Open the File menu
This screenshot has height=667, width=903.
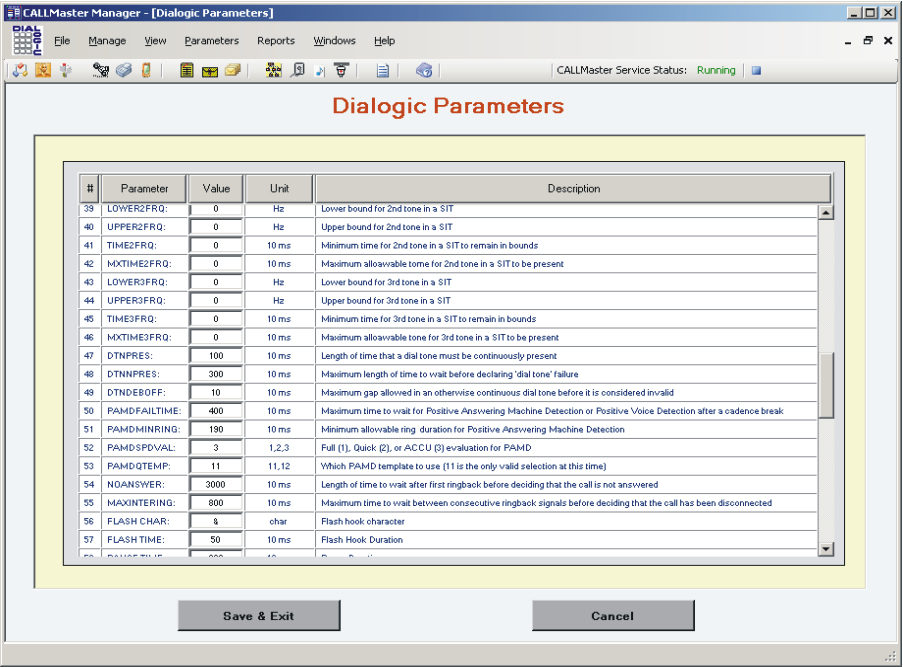tap(62, 41)
